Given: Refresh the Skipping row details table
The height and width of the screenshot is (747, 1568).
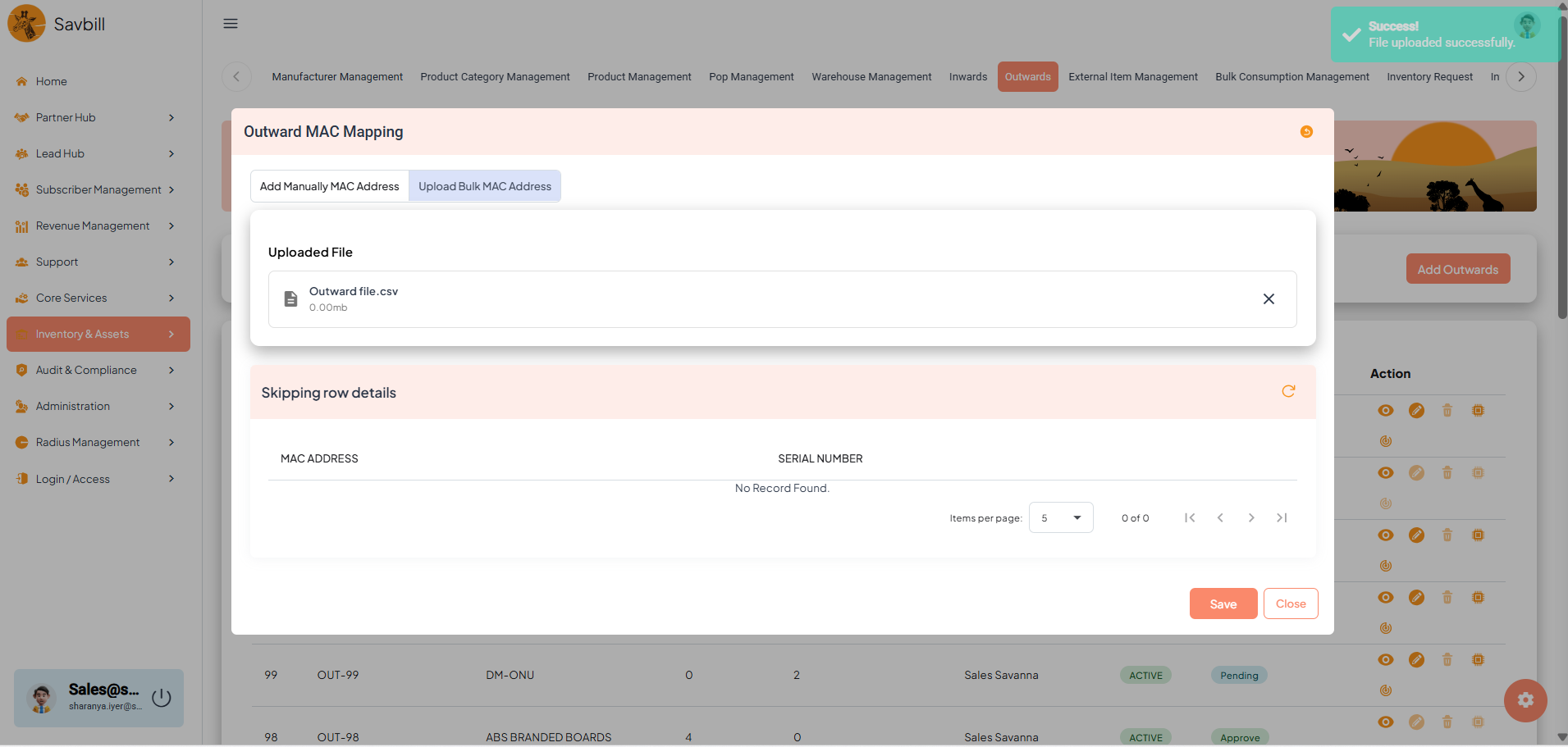Looking at the screenshot, I should (1288, 391).
